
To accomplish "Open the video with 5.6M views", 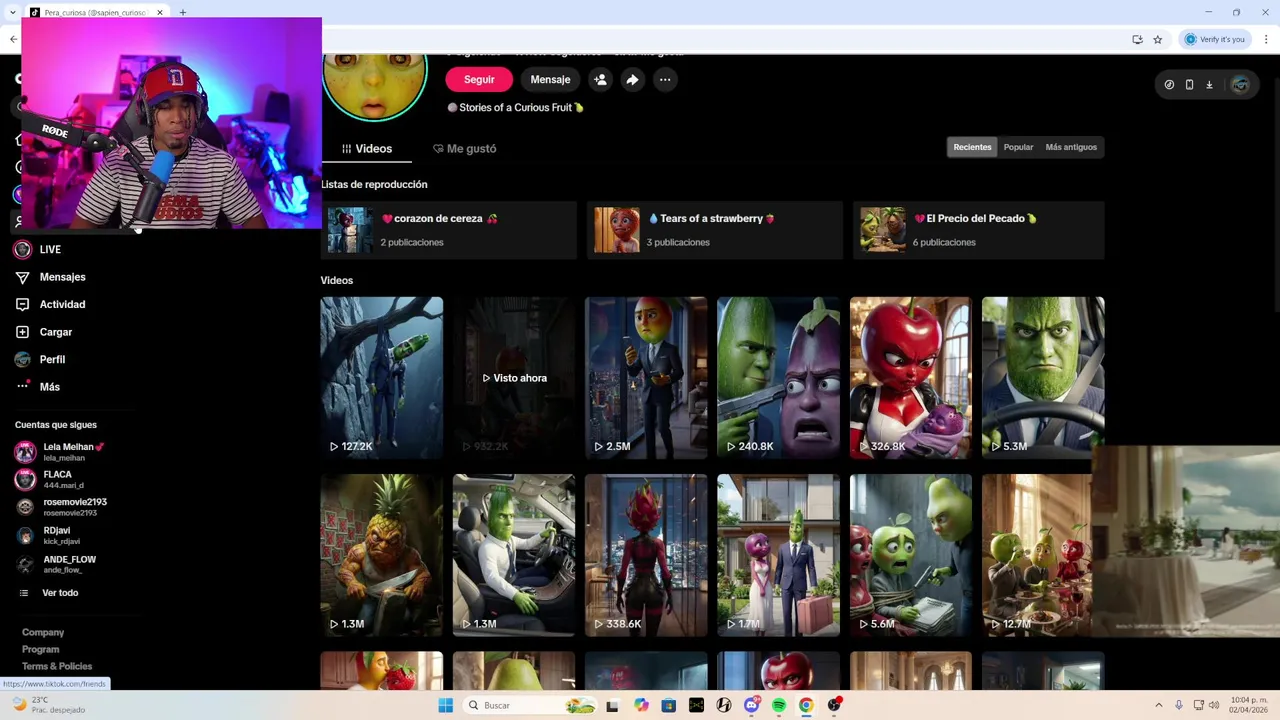I will pyautogui.click(x=910, y=555).
